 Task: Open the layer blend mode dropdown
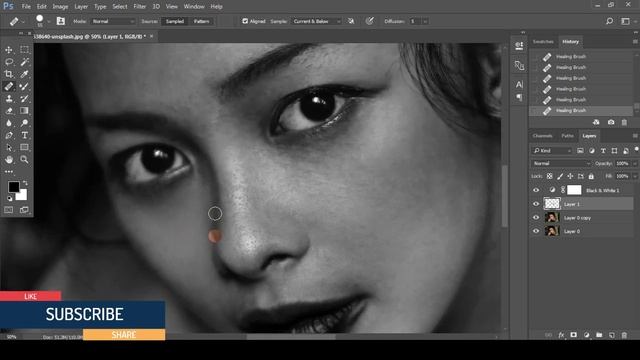[561, 164]
